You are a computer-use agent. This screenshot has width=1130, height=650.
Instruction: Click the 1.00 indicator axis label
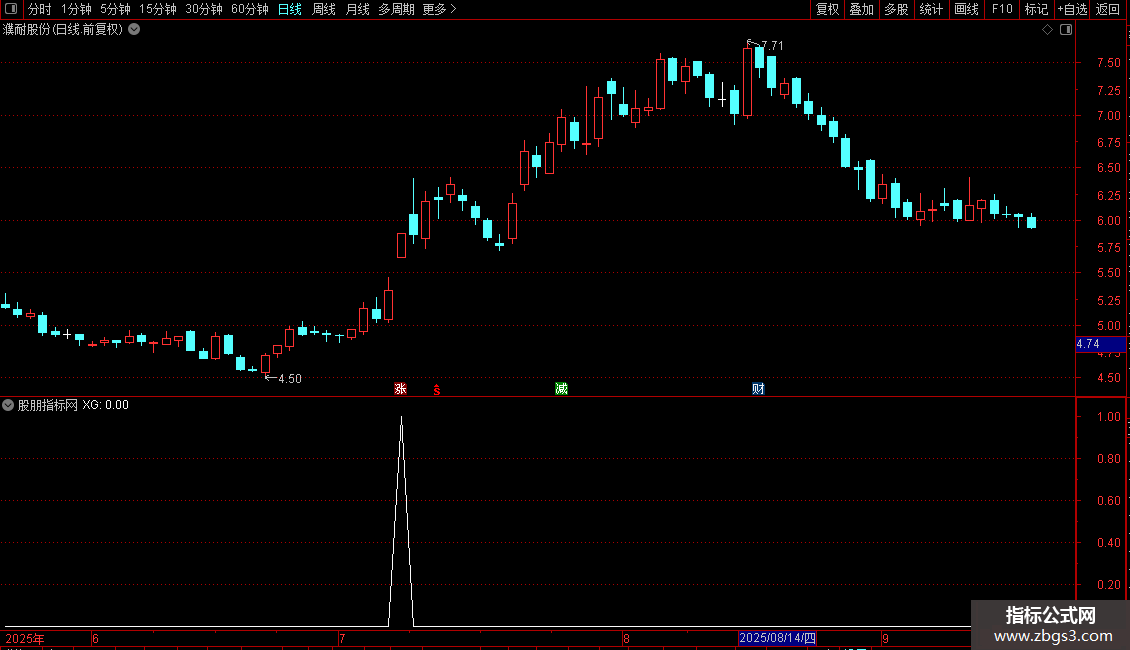[1108, 417]
